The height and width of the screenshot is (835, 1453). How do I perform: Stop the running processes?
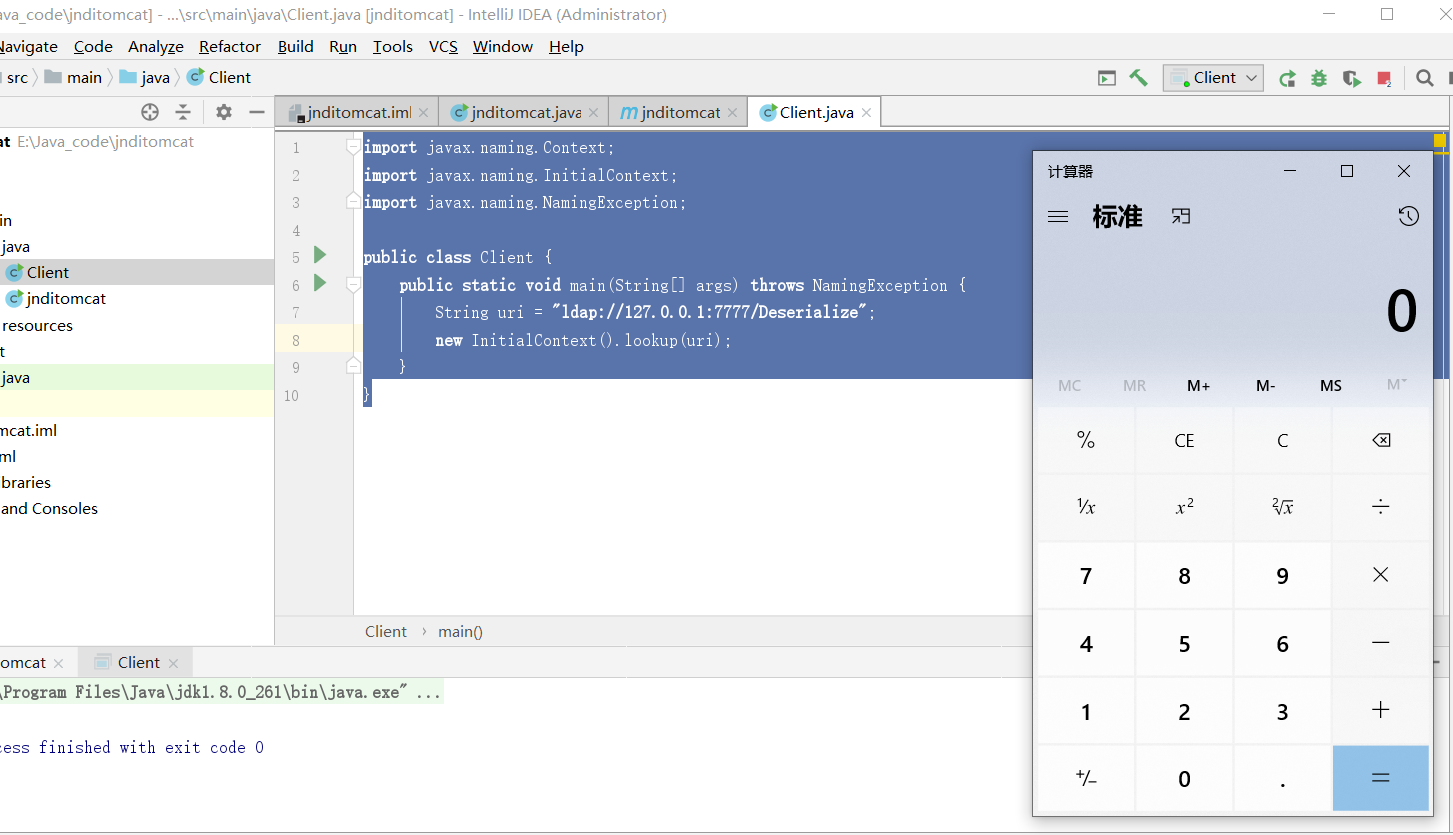pos(1385,78)
